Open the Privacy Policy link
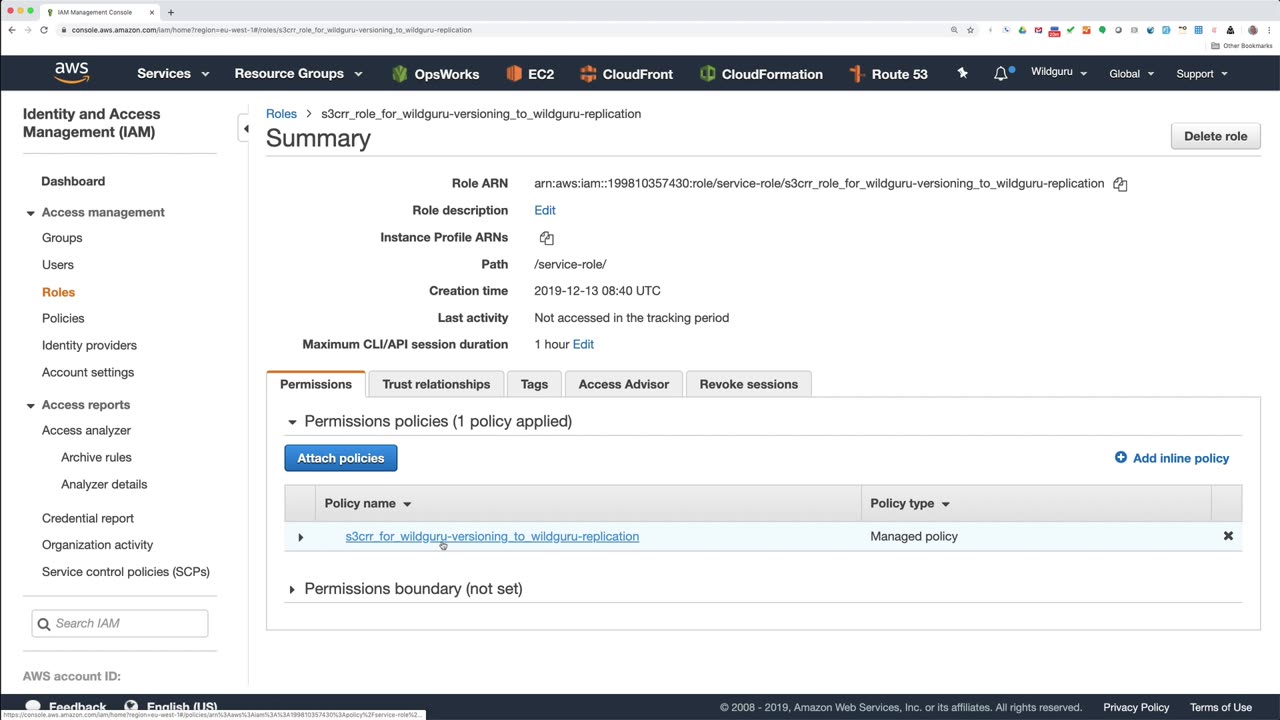Viewport: 1280px width, 720px height. click(1136, 707)
